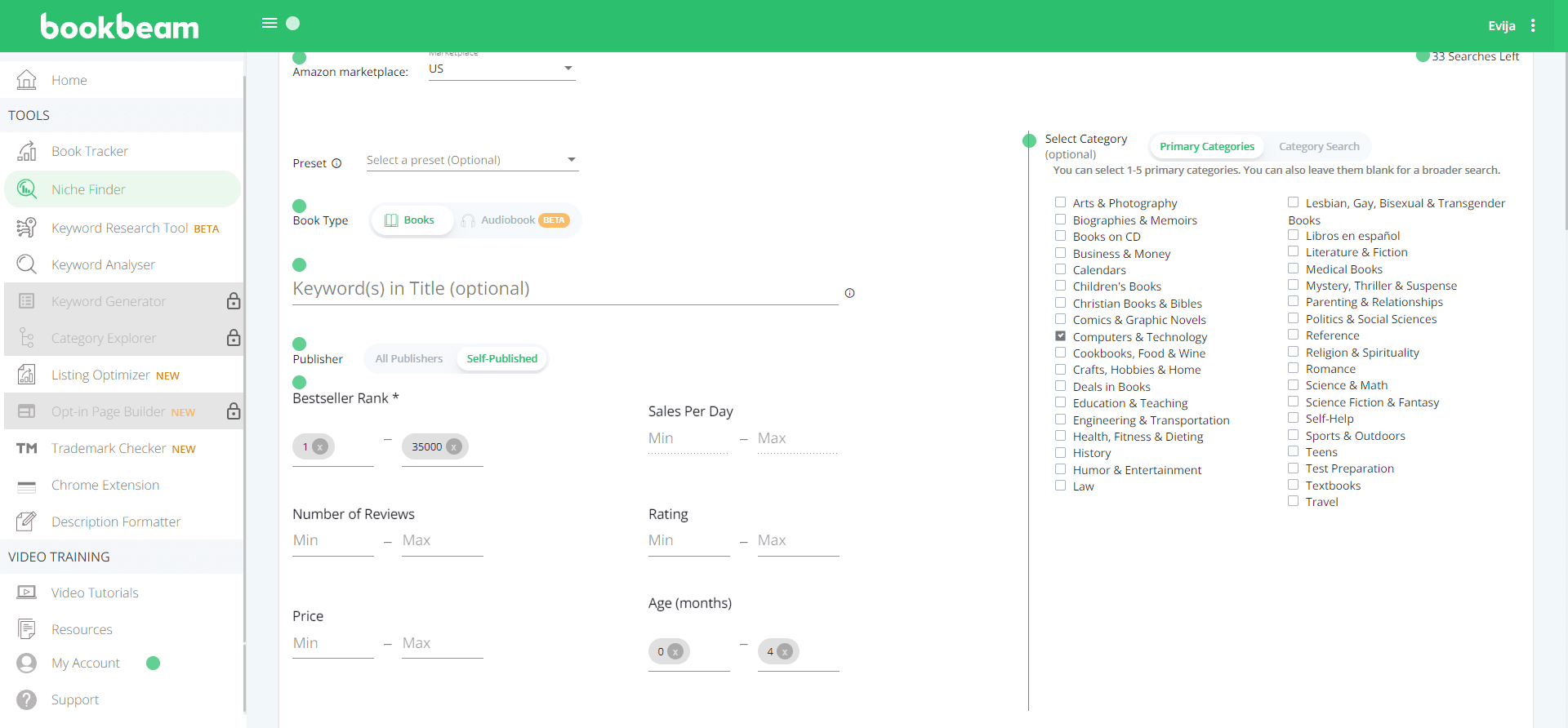The image size is (1568, 728).
Task: Select the Primary Categories tab
Action: 1206,147
